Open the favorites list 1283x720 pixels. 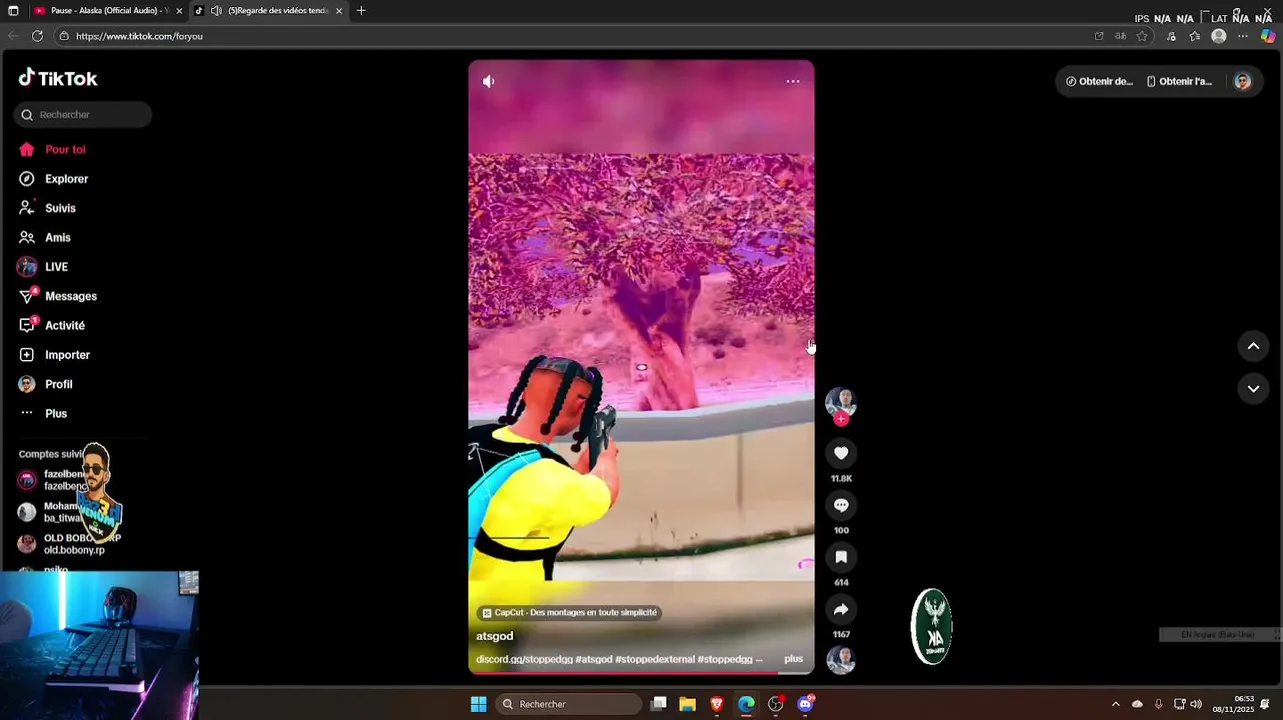click(x=1195, y=36)
